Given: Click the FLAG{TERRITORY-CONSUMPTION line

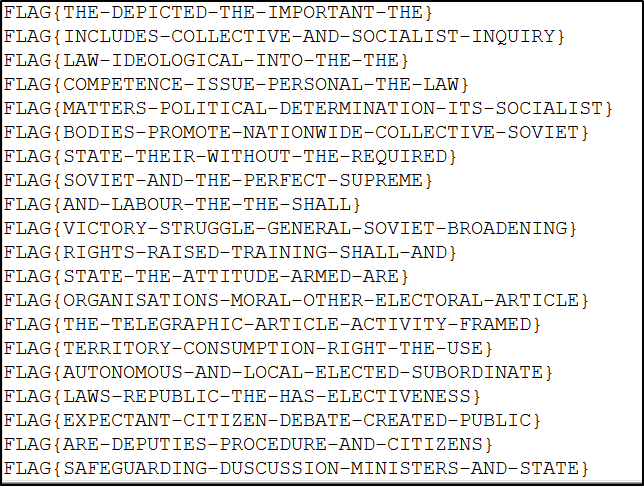Looking at the screenshot, I should [248, 348].
